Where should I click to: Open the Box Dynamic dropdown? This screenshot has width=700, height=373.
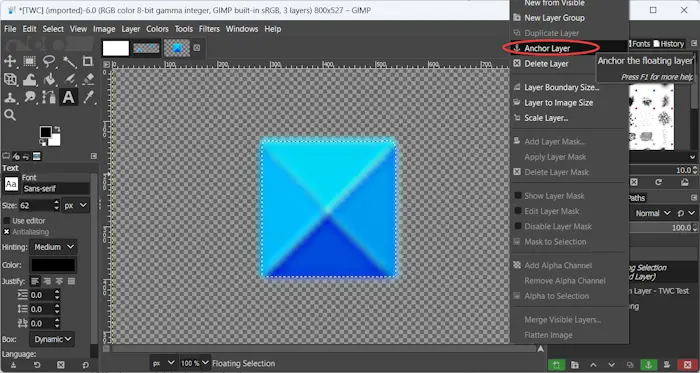point(52,339)
